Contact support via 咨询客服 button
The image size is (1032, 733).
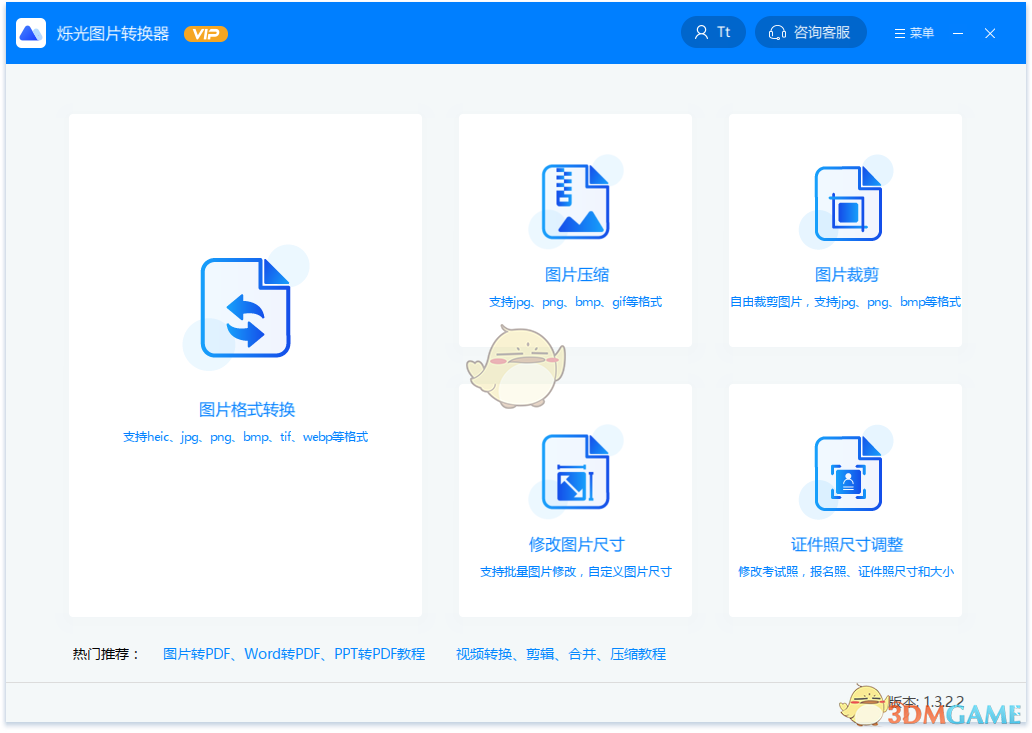coord(811,31)
